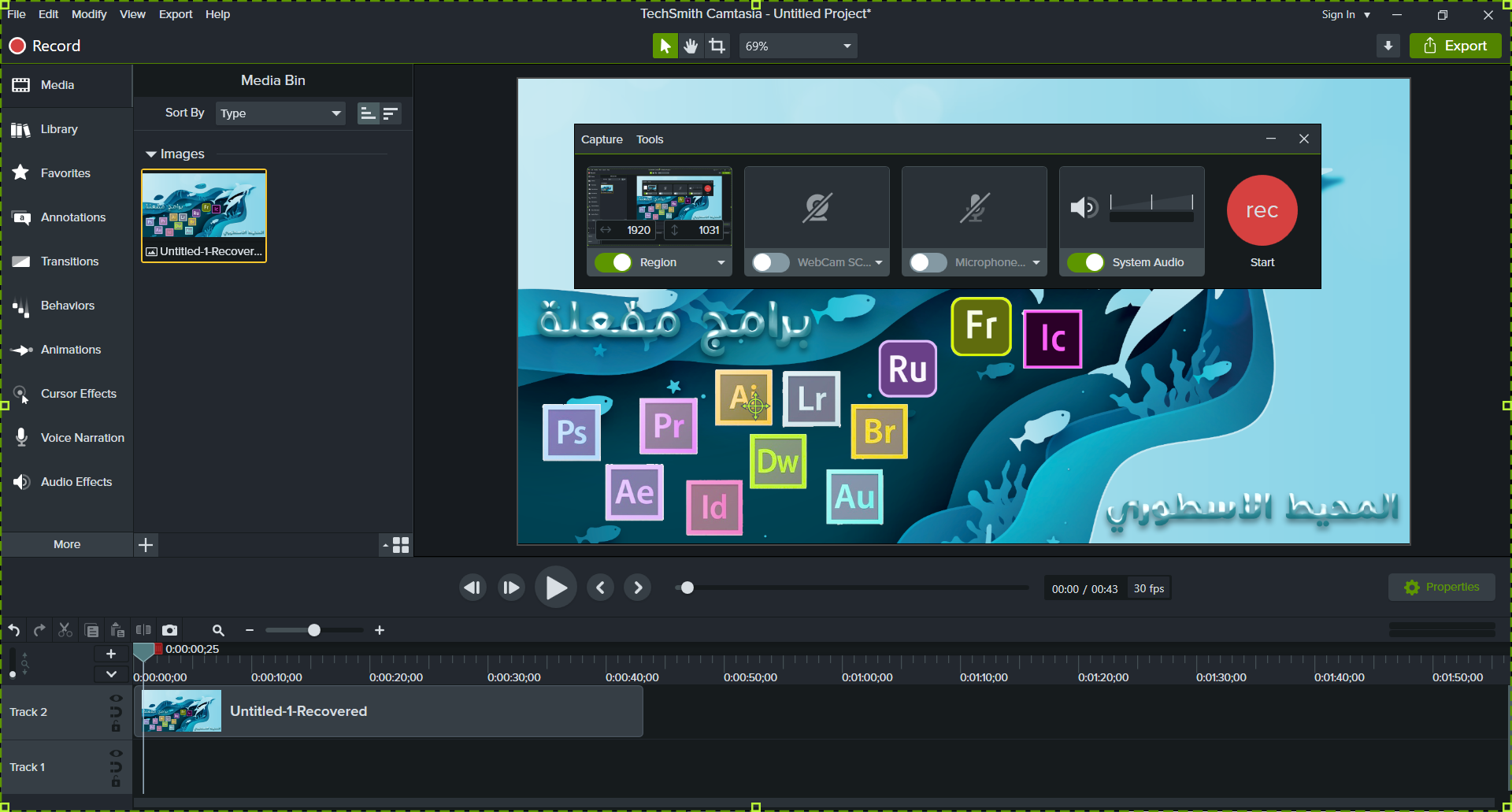Screen dimensions: 1512x812
Task: Select the Untitled-1-Recovered media bin thumbnail
Action: [204, 215]
